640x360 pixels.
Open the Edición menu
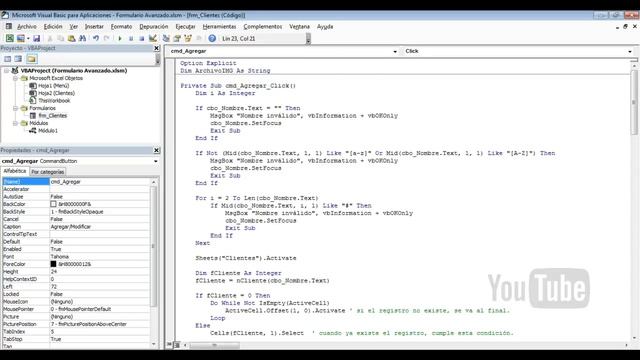tap(53, 27)
